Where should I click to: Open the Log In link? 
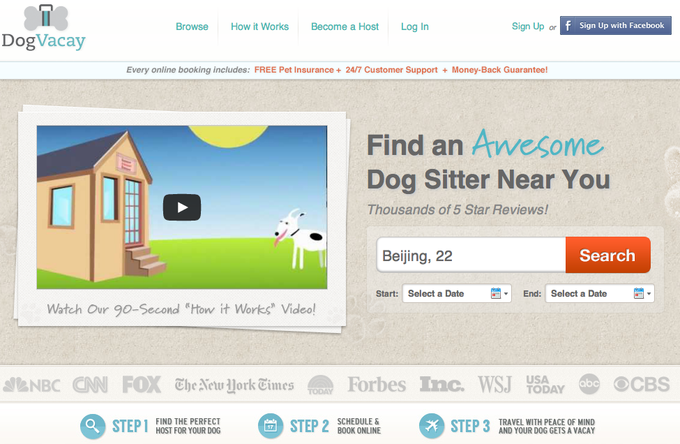pyautogui.click(x=415, y=26)
